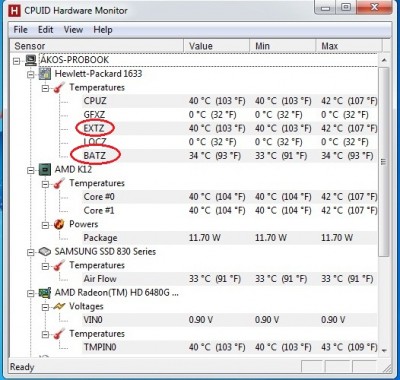Click the Sensor column header
Viewport: 400px width, 380px height.
pyautogui.click(x=97, y=46)
